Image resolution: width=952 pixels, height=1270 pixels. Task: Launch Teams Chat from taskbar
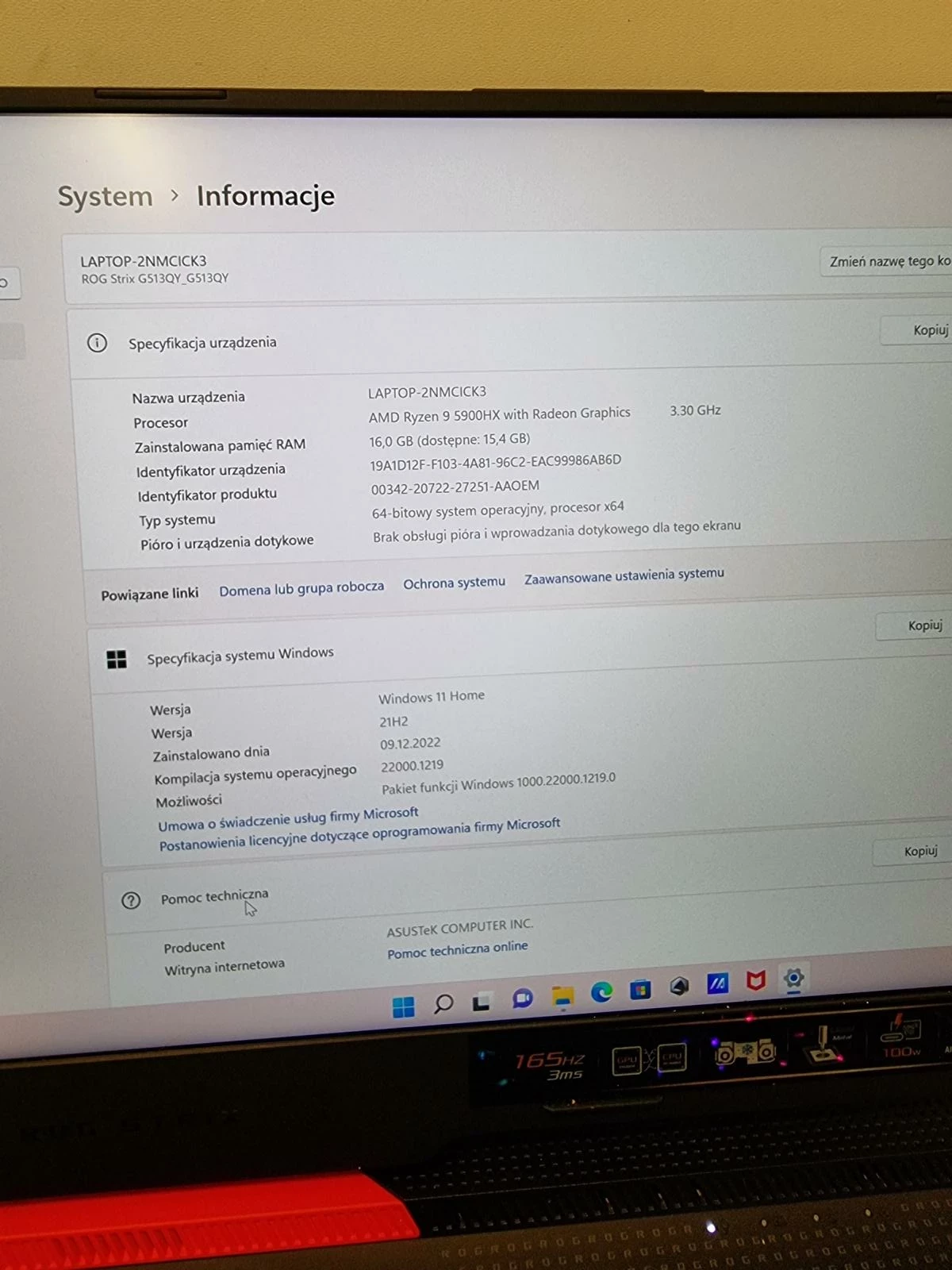tap(522, 999)
